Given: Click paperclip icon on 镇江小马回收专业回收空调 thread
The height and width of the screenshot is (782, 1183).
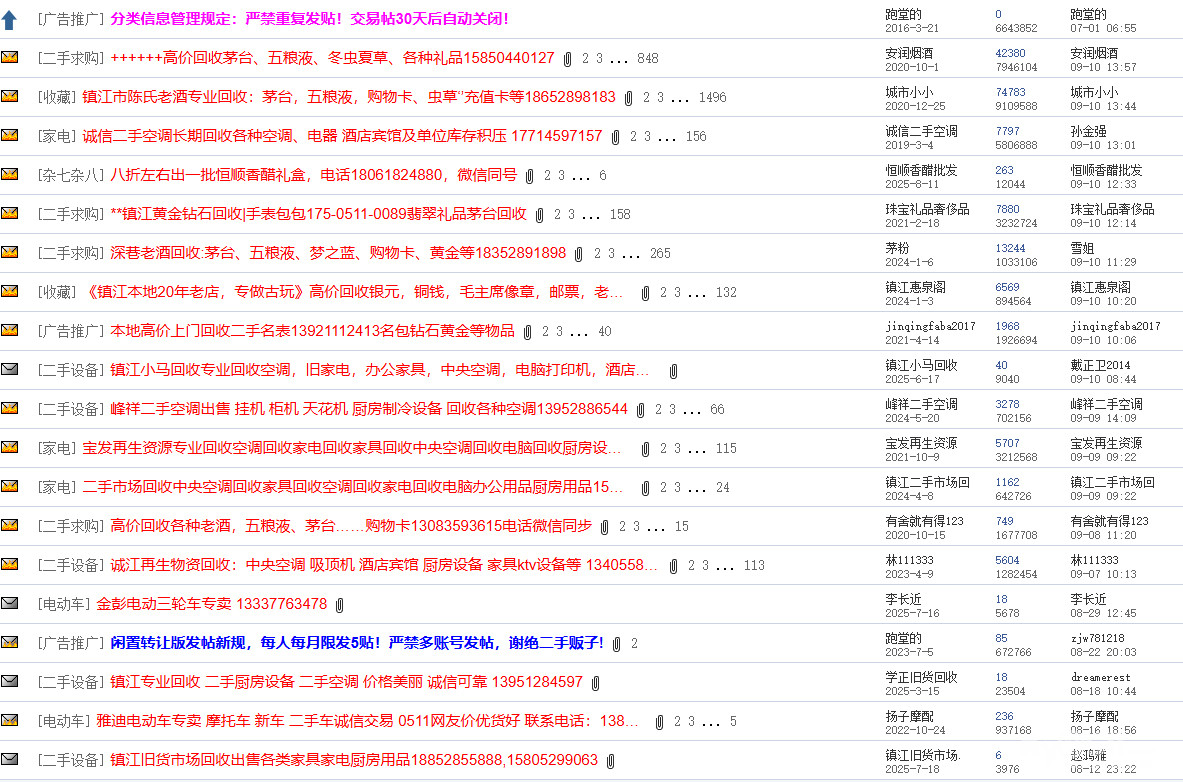Looking at the screenshot, I should tap(674, 370).
